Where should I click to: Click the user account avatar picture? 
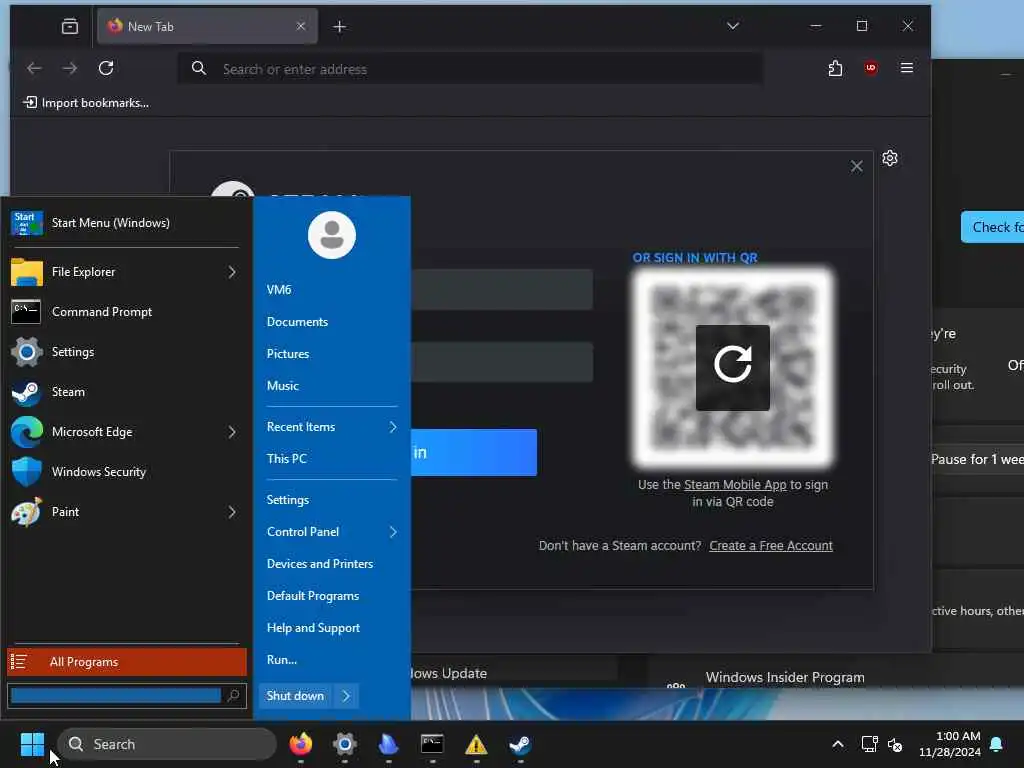pos(332,235)
